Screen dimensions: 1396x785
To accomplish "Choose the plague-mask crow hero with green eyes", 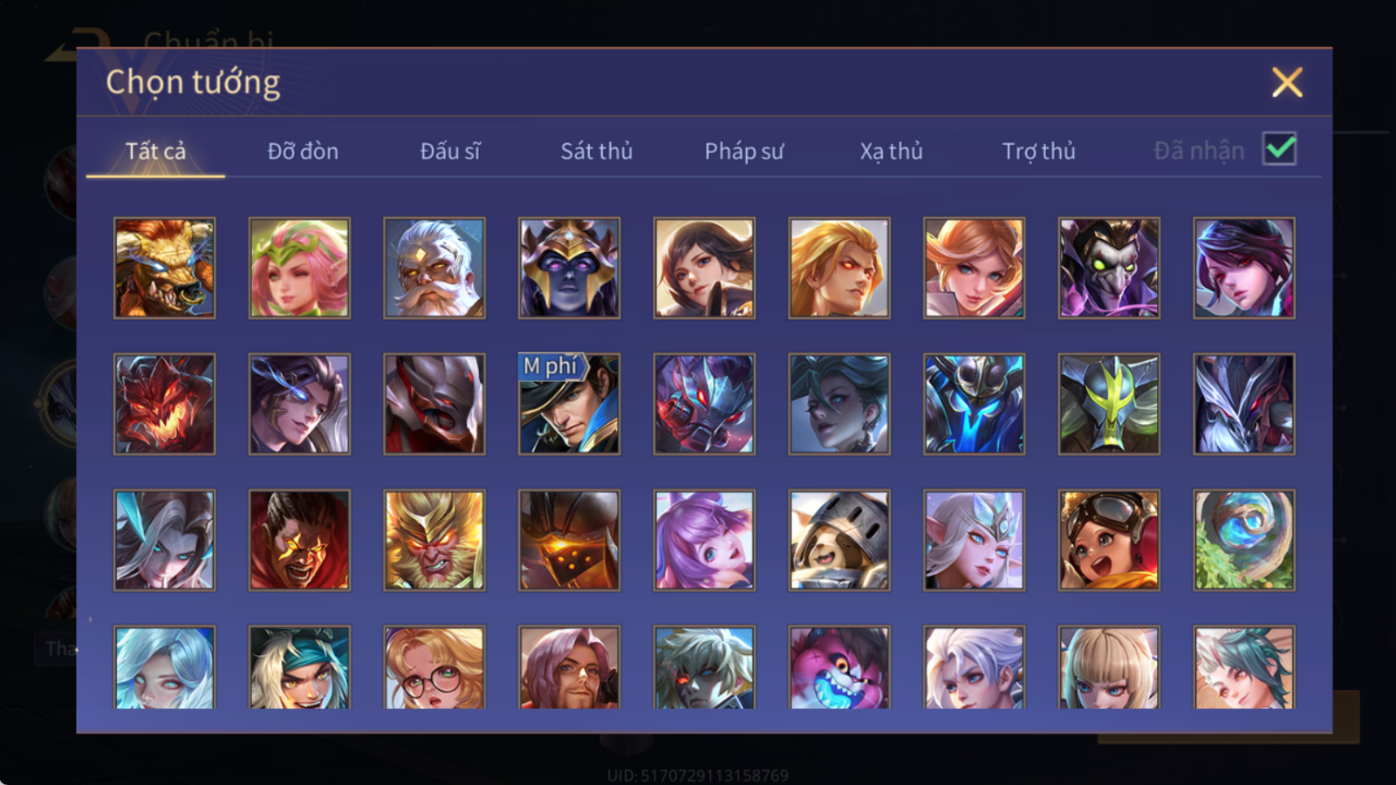I will 1109,268.
